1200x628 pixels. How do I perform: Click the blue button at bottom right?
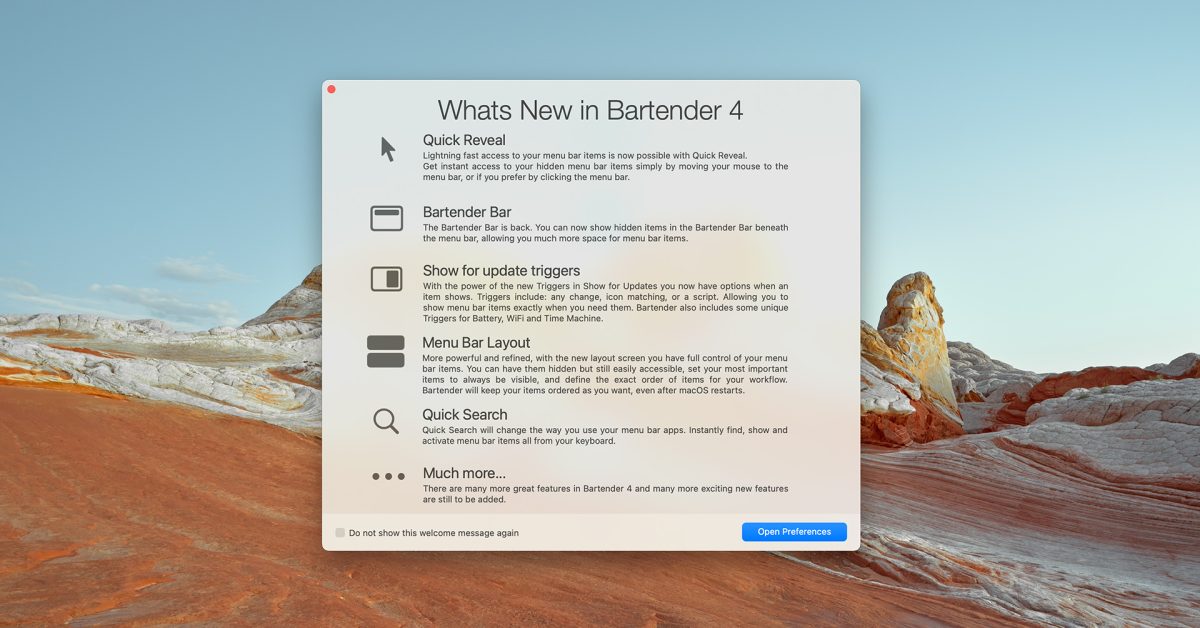point(794,531)
